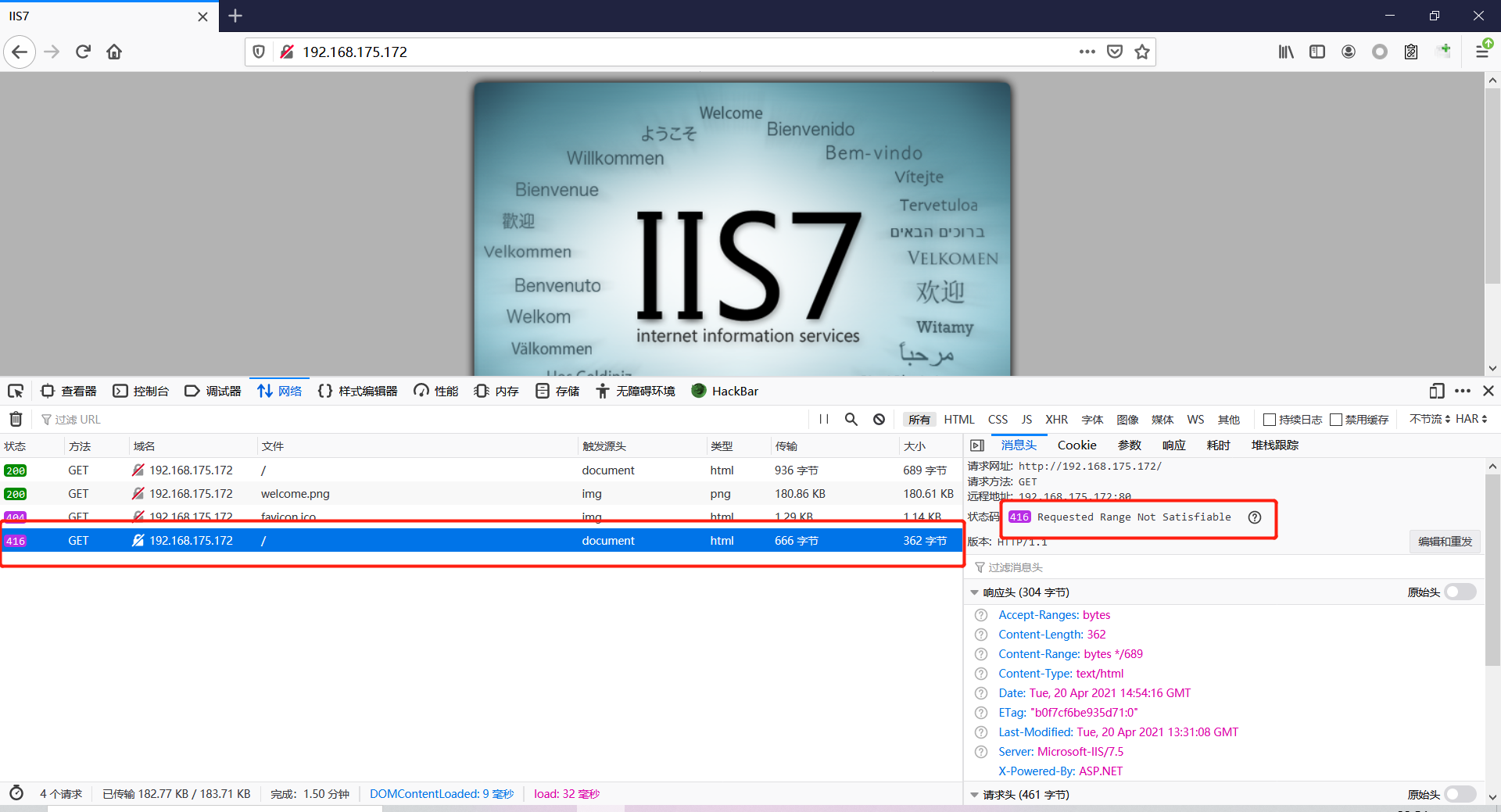Click the page vertical scrollbar down arrow
This screenshot has width=1501, height=812.
coord(1492,368)
